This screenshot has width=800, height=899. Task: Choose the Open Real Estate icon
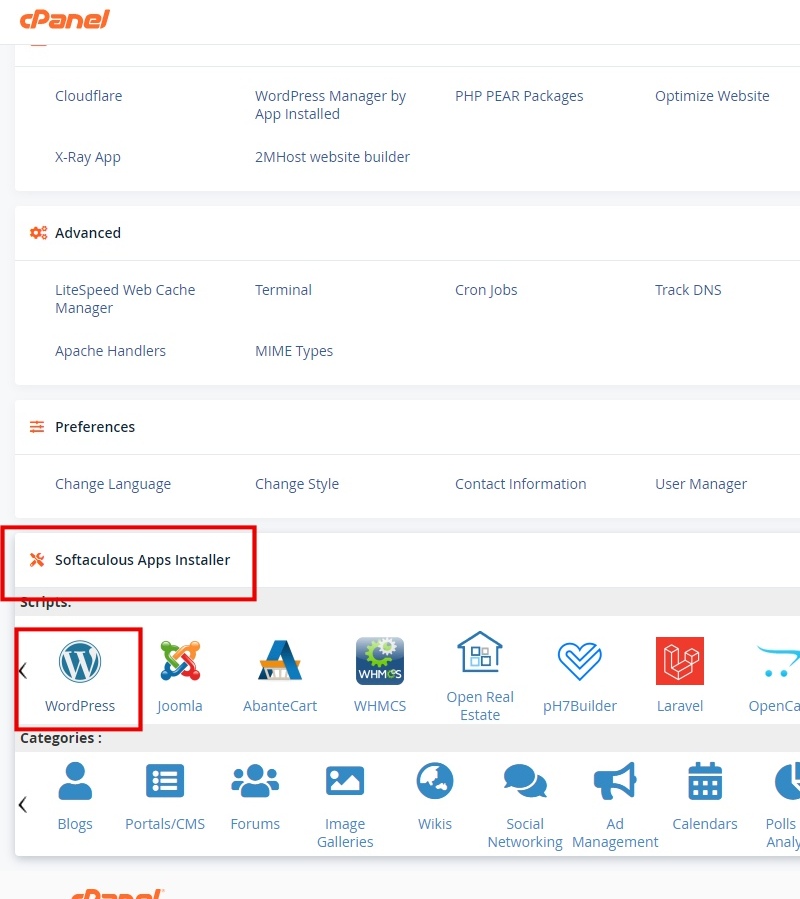click(480, 655)
